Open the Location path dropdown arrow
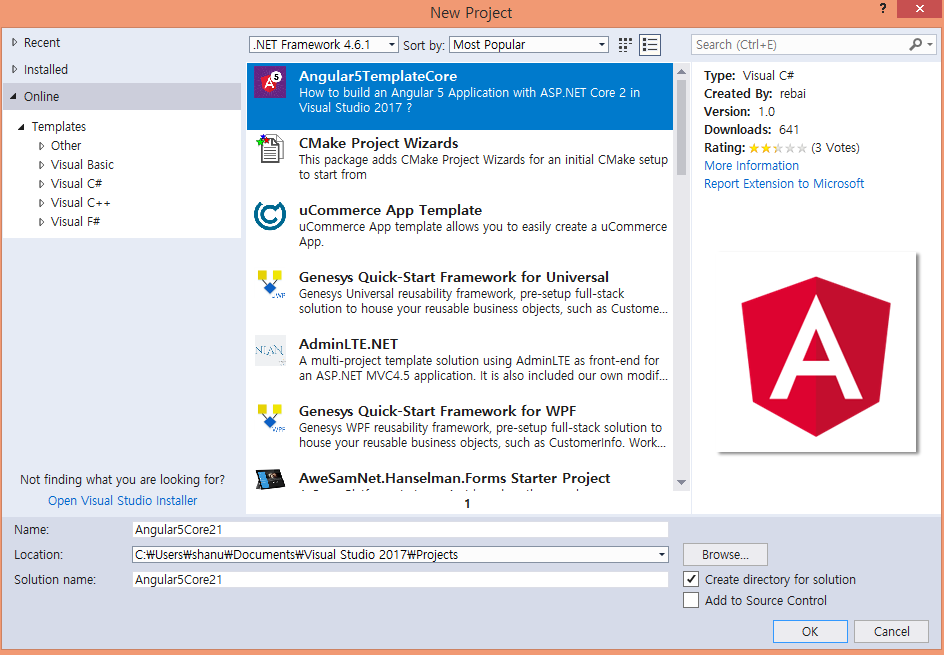The height and width of the screenshot is (655, 944). (662, 554)
